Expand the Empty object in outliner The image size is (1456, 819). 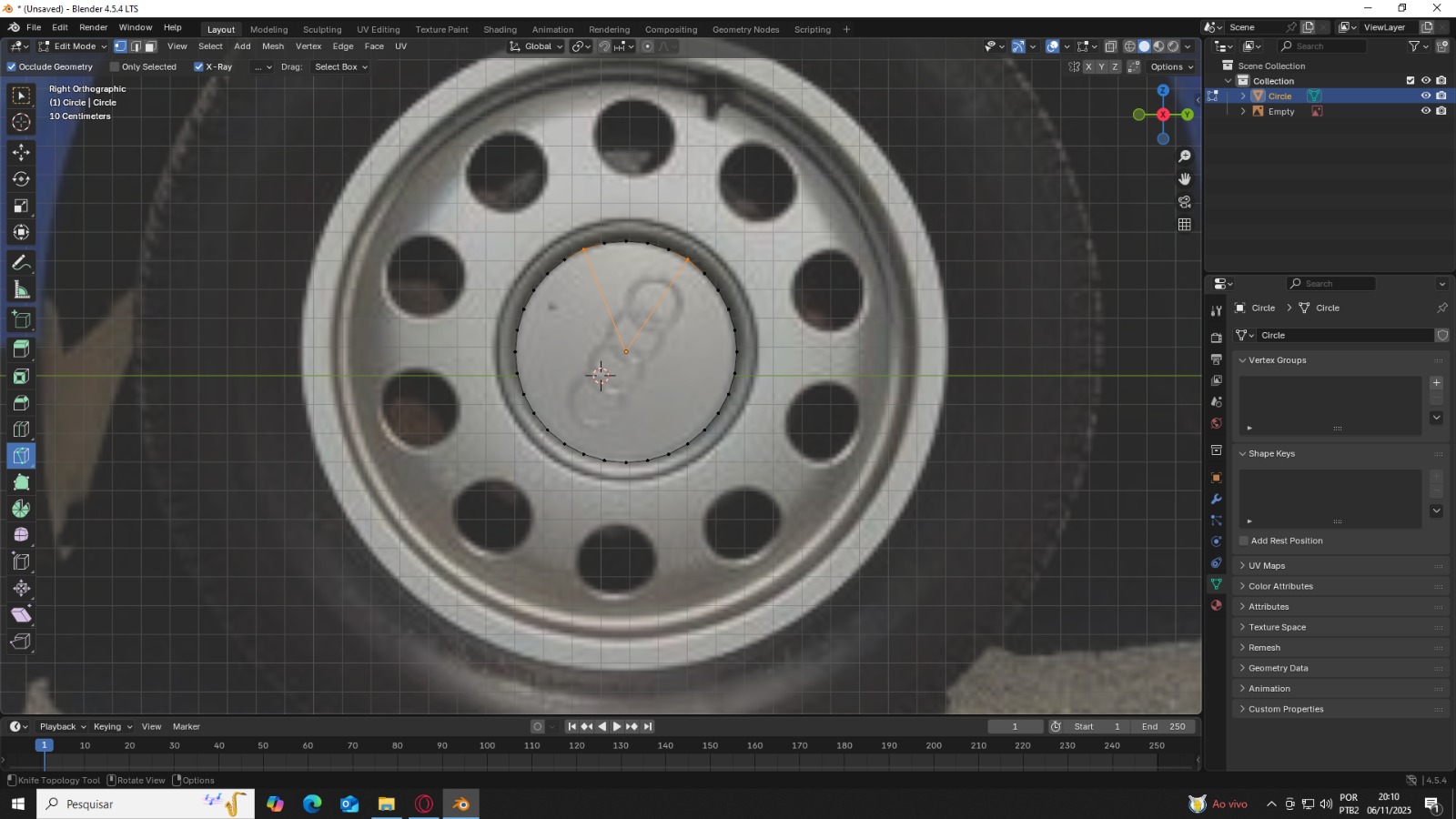pyautogui.click(x=1243, y=112)
